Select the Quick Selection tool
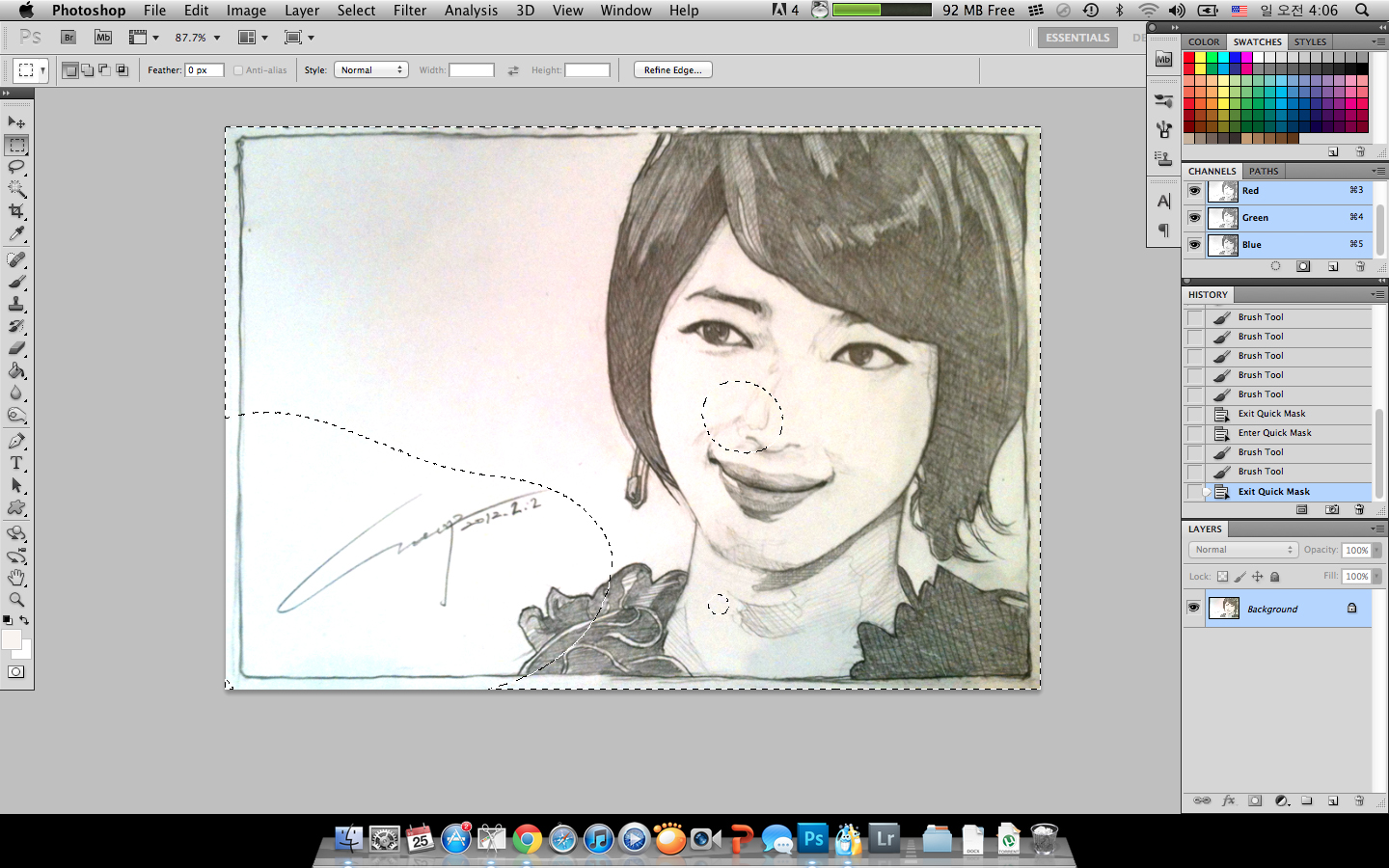Viewport: 1389px width, 868px height. 16,189
